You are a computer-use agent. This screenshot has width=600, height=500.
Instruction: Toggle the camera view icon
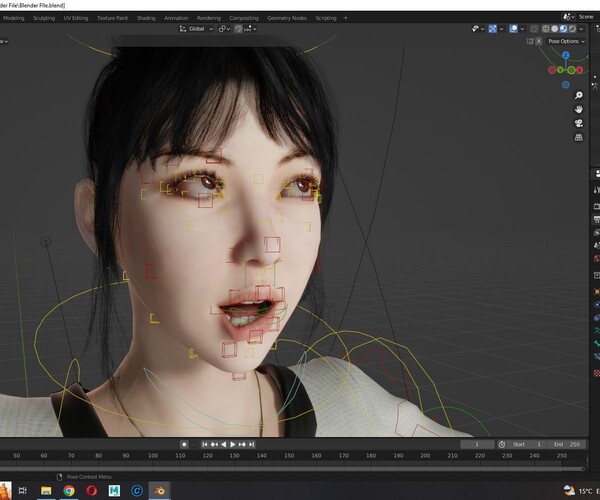(579, 123)
